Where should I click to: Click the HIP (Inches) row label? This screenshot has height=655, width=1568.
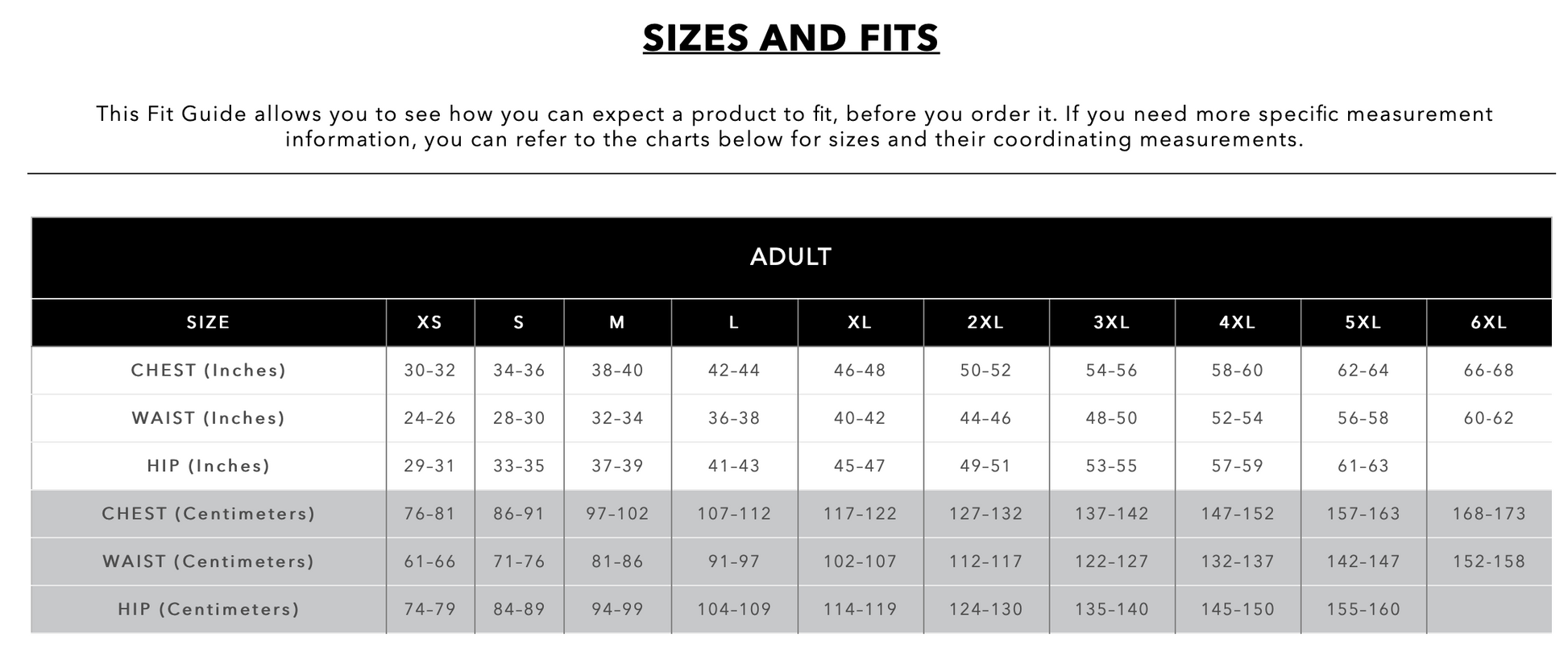[209, 466]
